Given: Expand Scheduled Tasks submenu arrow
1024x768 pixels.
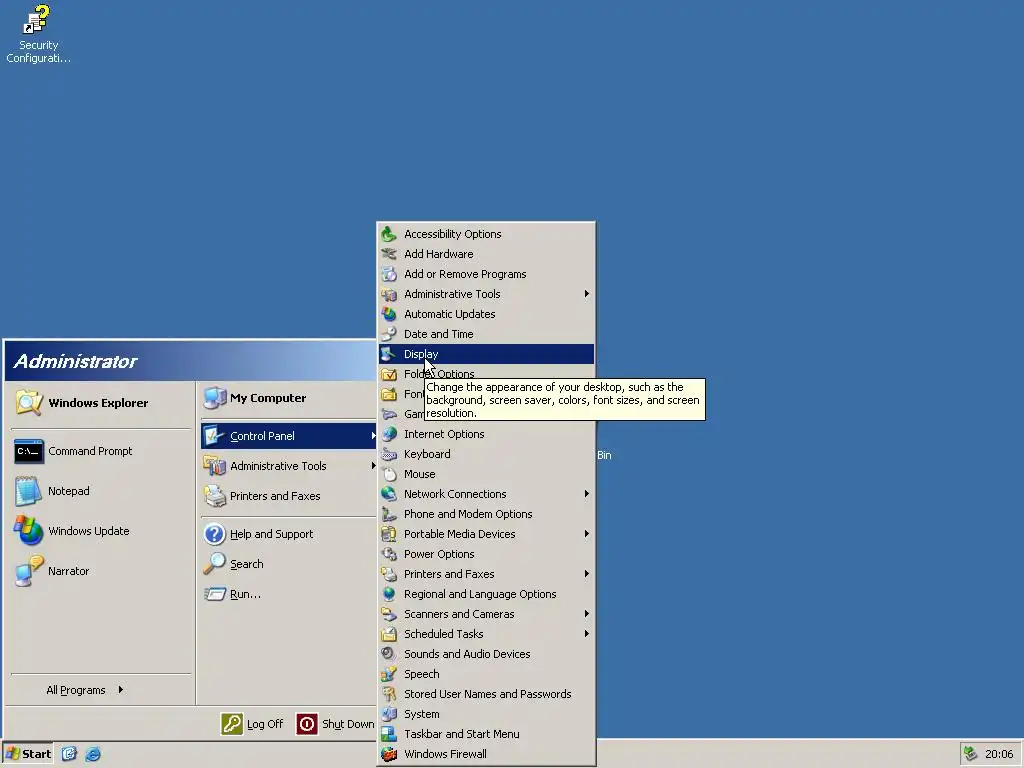Looking at the screenshot, I should 586,634.
